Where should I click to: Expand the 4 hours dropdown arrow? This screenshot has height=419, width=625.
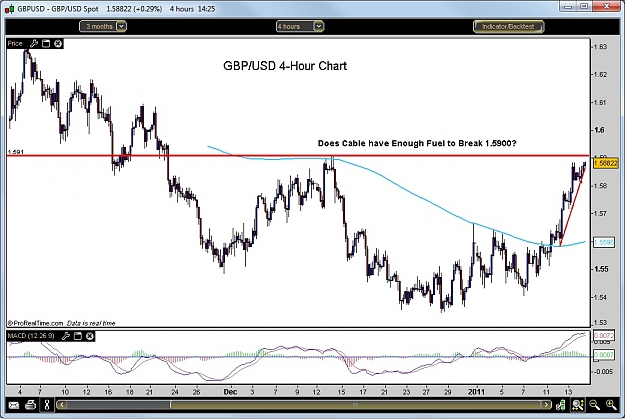[318, 26]
